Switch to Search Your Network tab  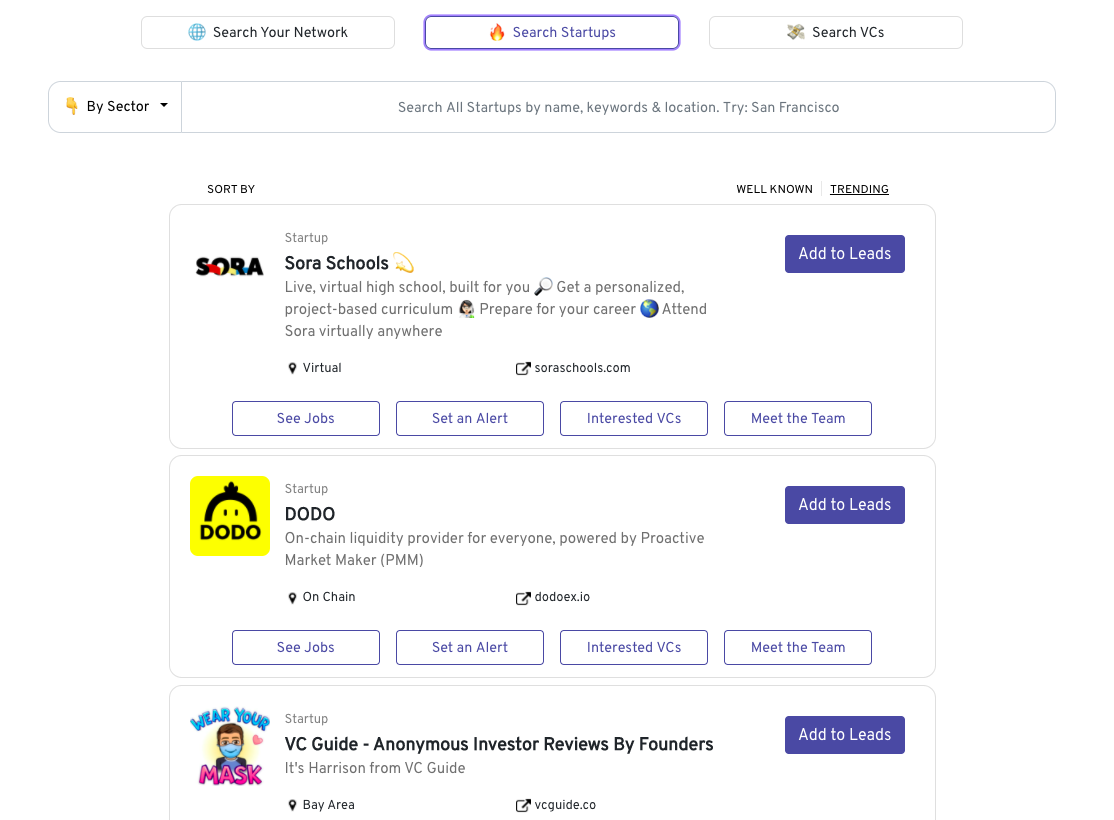pos(268,32)
